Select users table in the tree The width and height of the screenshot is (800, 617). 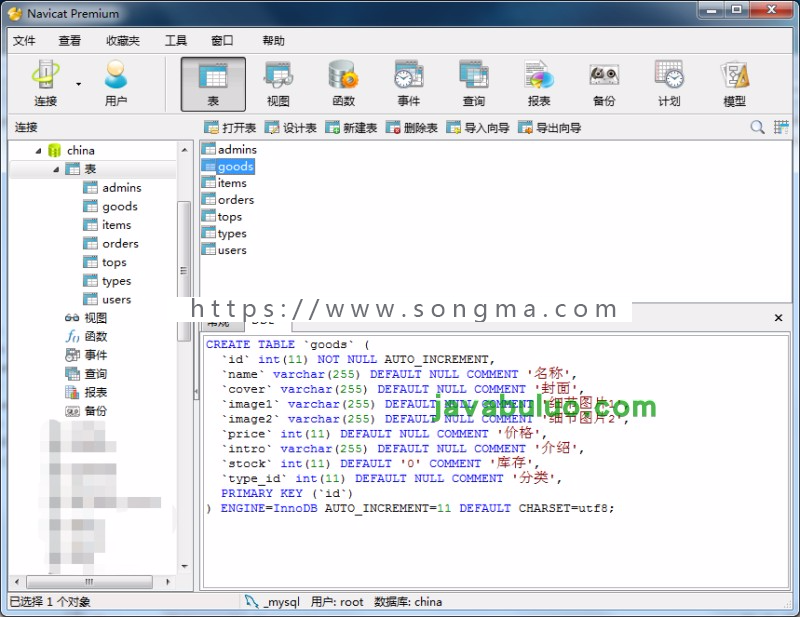coord(107,300)
